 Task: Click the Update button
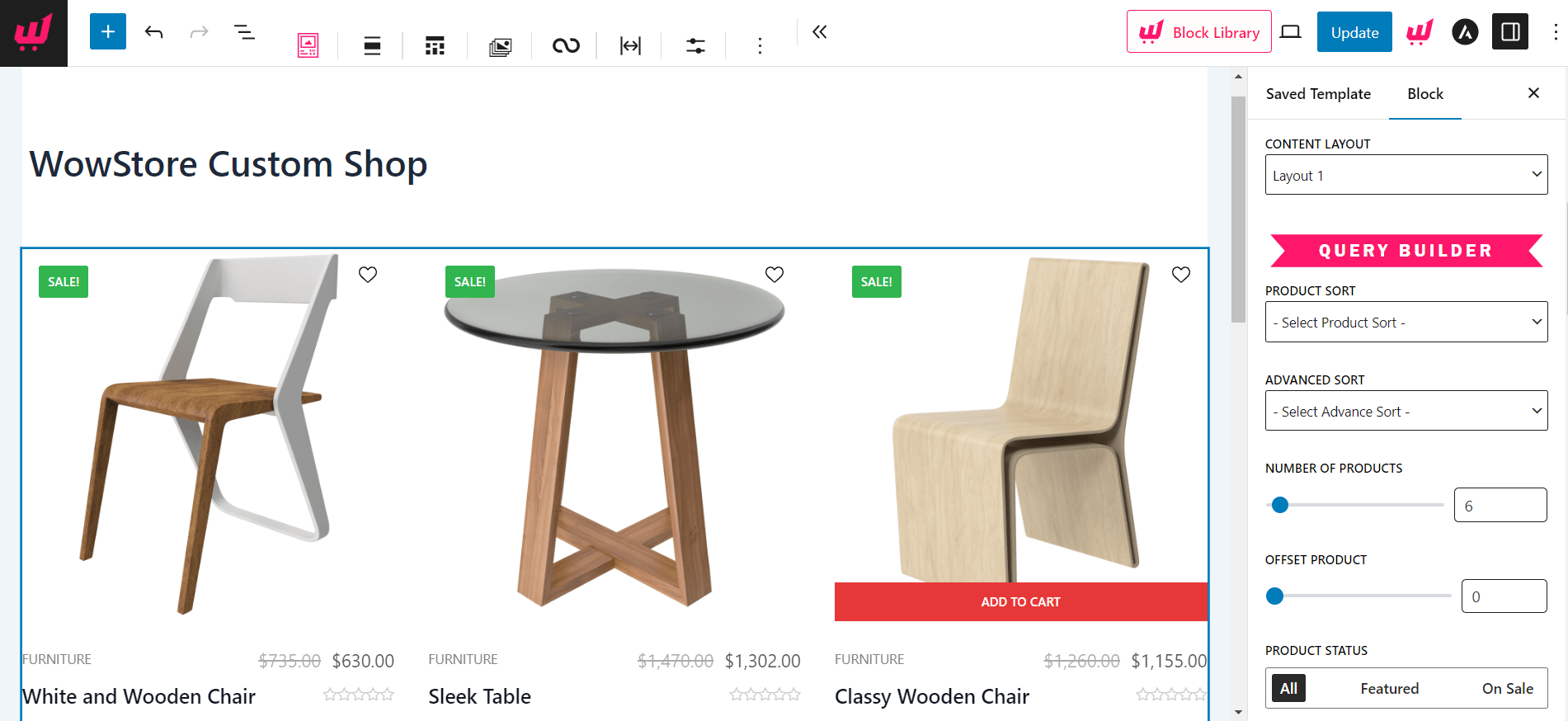[x=1354, y=31]
